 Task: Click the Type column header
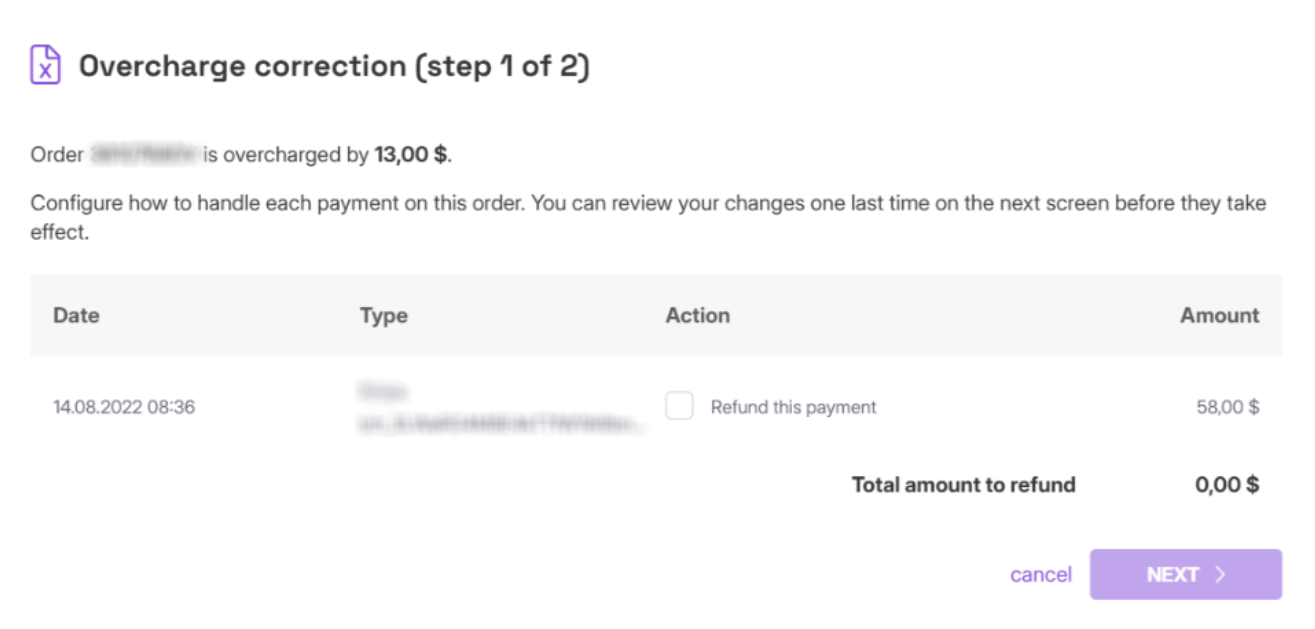[x=384, y=315]
